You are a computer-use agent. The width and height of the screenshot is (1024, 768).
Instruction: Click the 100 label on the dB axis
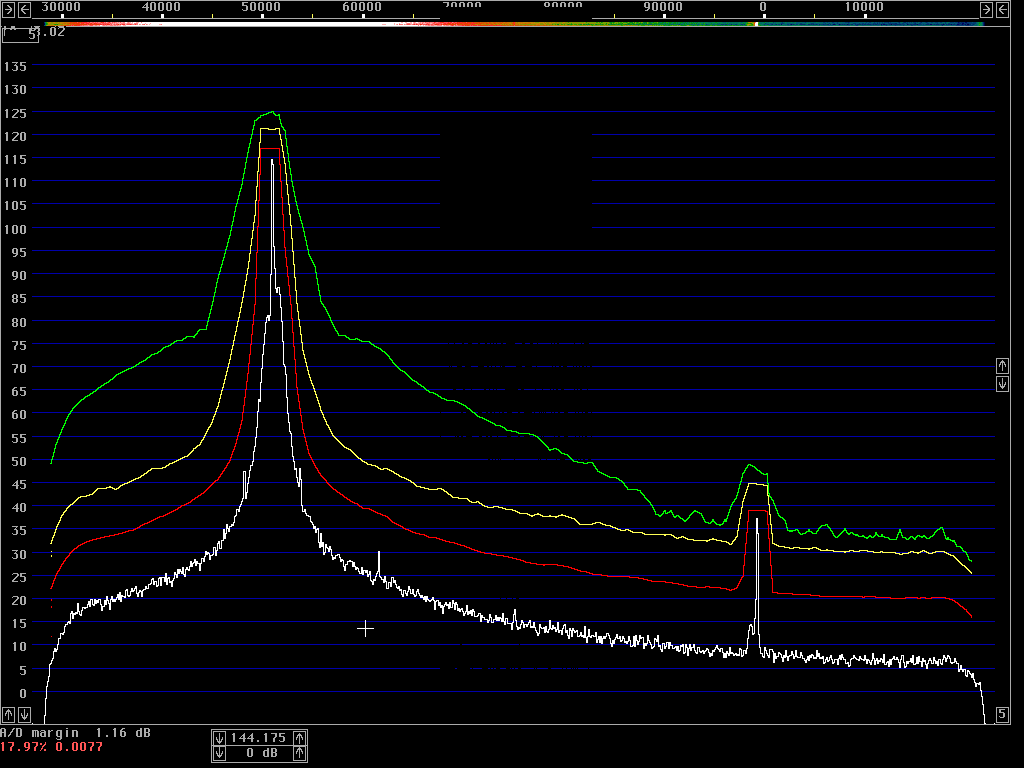[15, 229]
